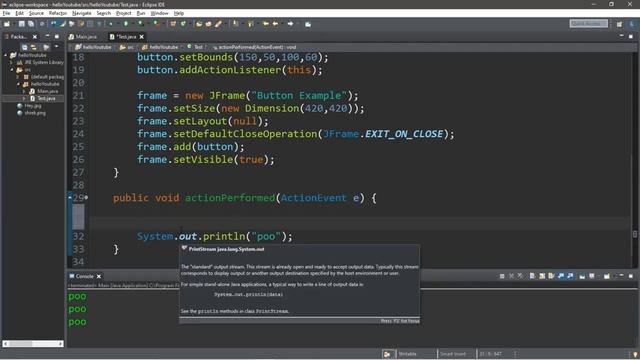Click the tip light bulb in status bar
640x360 pixels.
[635, 354]
